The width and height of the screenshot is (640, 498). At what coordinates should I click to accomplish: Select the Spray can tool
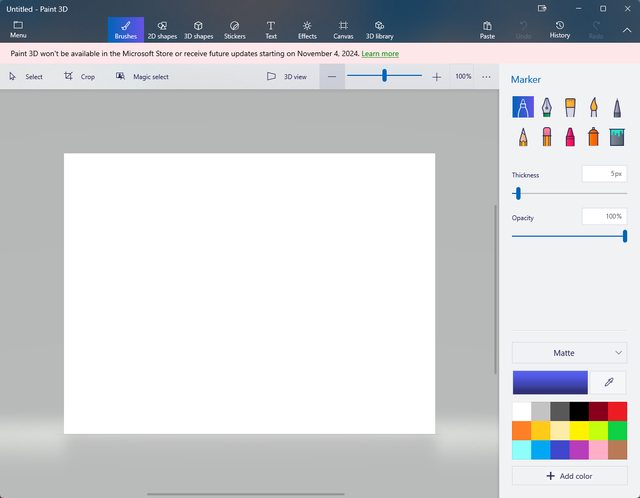(x=594, y=136)
